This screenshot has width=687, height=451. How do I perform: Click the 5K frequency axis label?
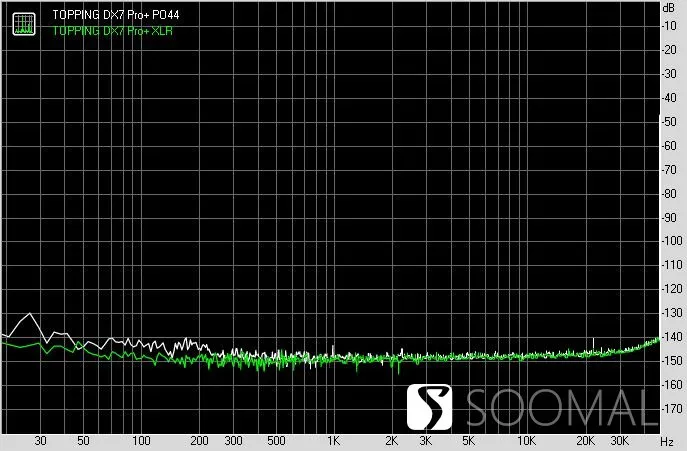[468, 441]
